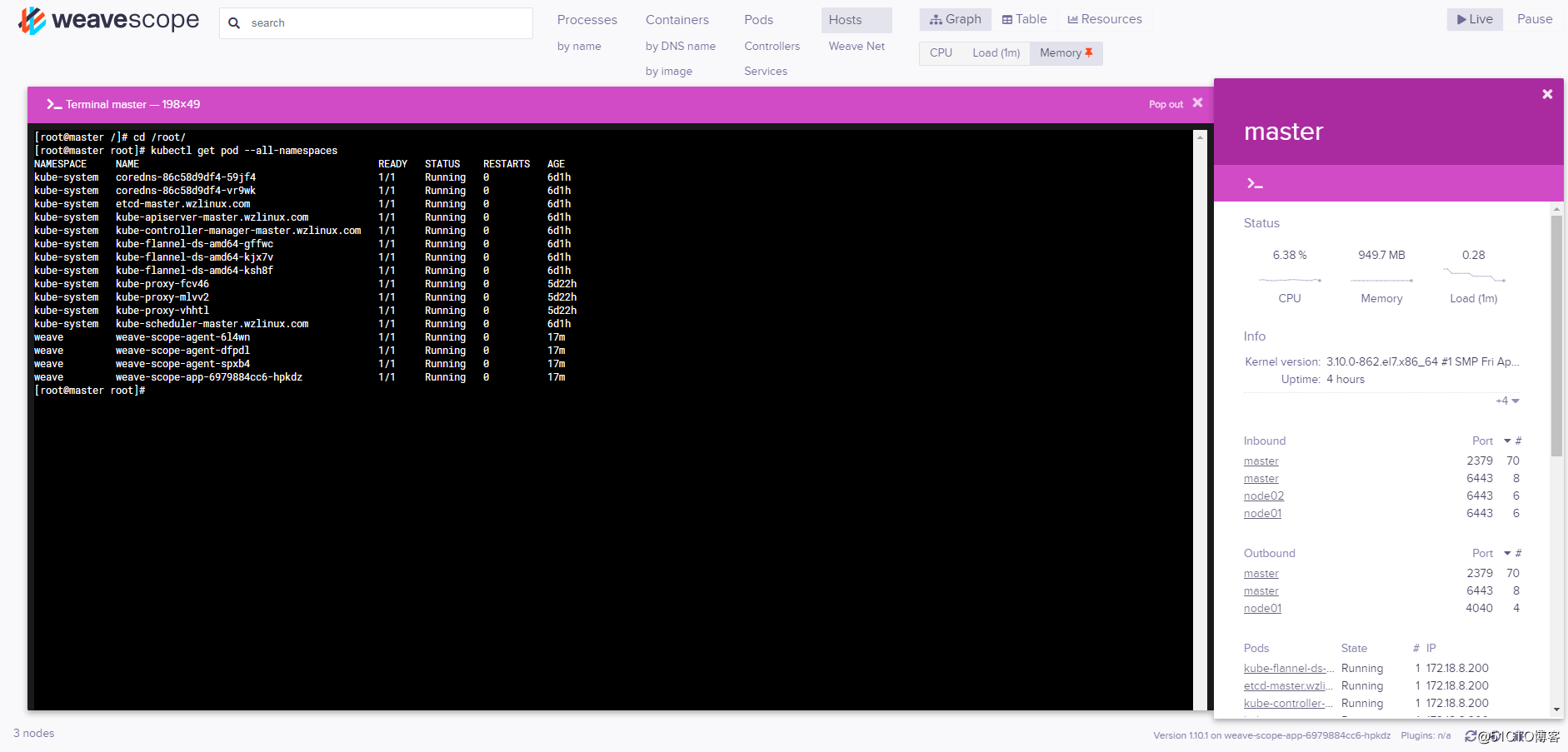Switch to Resources view
The width and height of the screenshot is (1568, 752).
tap(1105, 19)
